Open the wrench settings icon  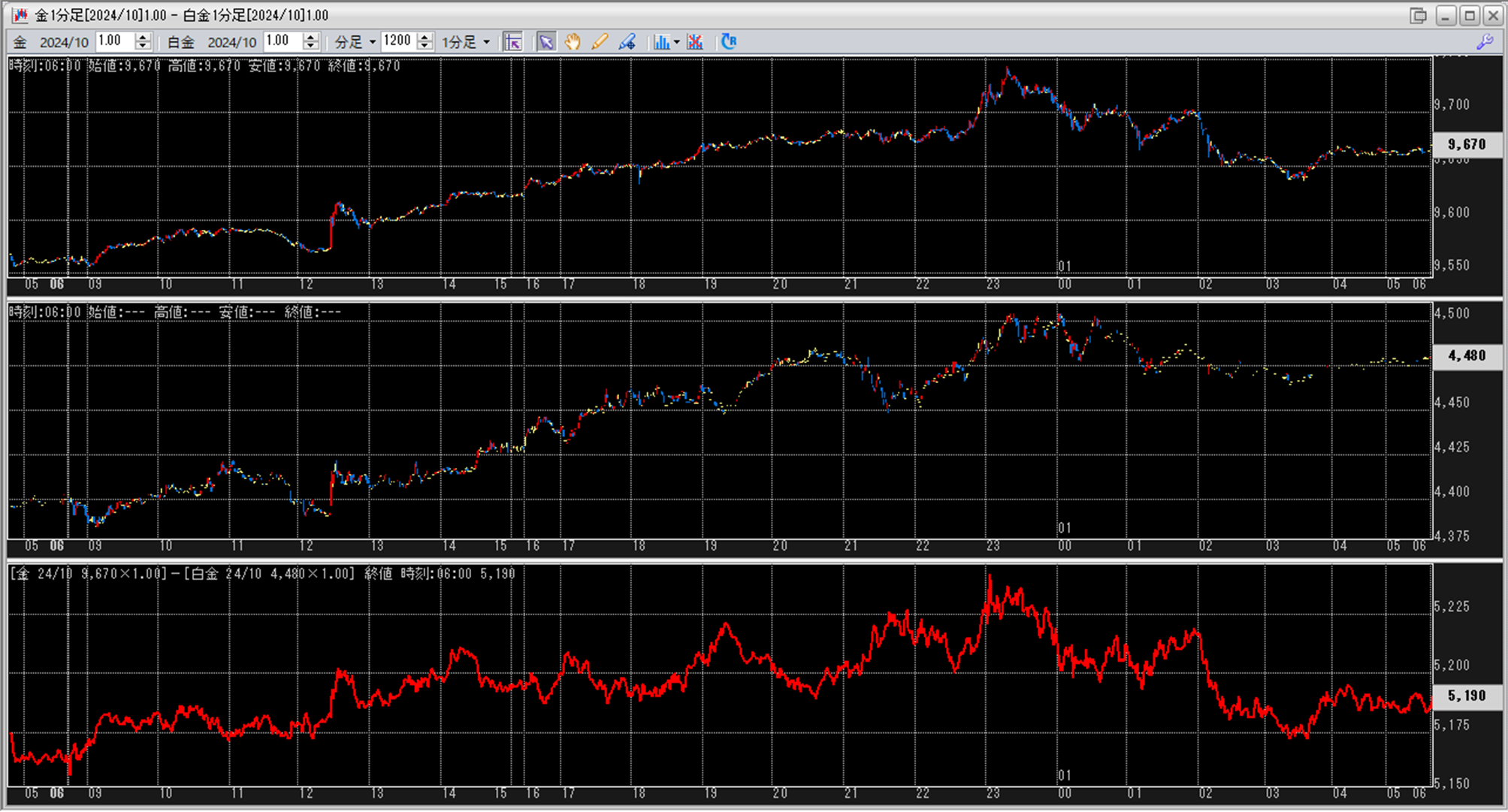[x=1485, y=42]
